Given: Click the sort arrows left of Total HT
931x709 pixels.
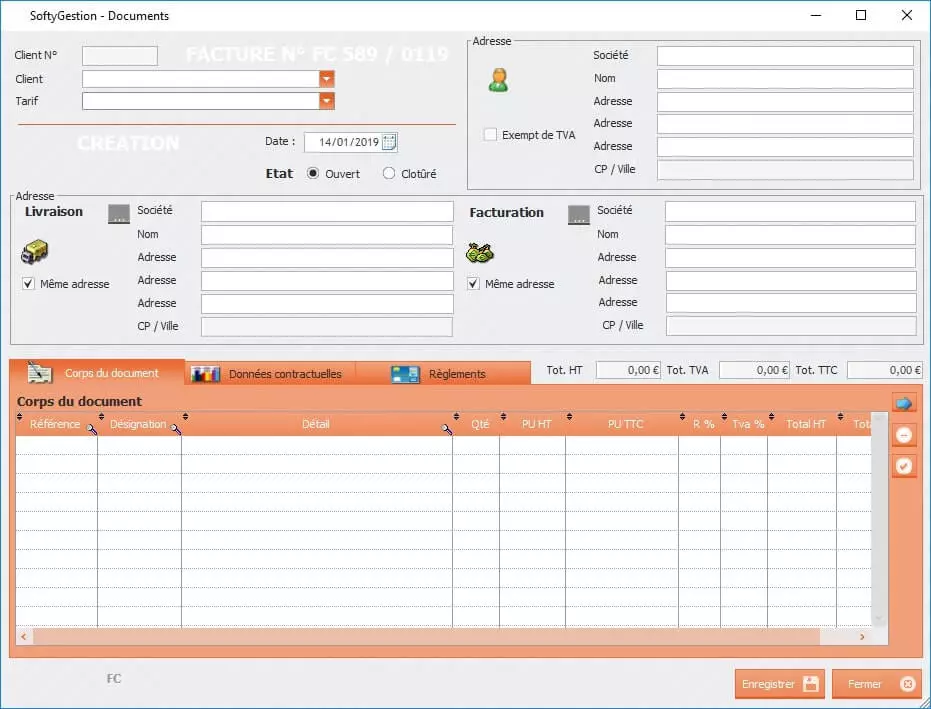Looking at the screenshot, I should point(771,417).
